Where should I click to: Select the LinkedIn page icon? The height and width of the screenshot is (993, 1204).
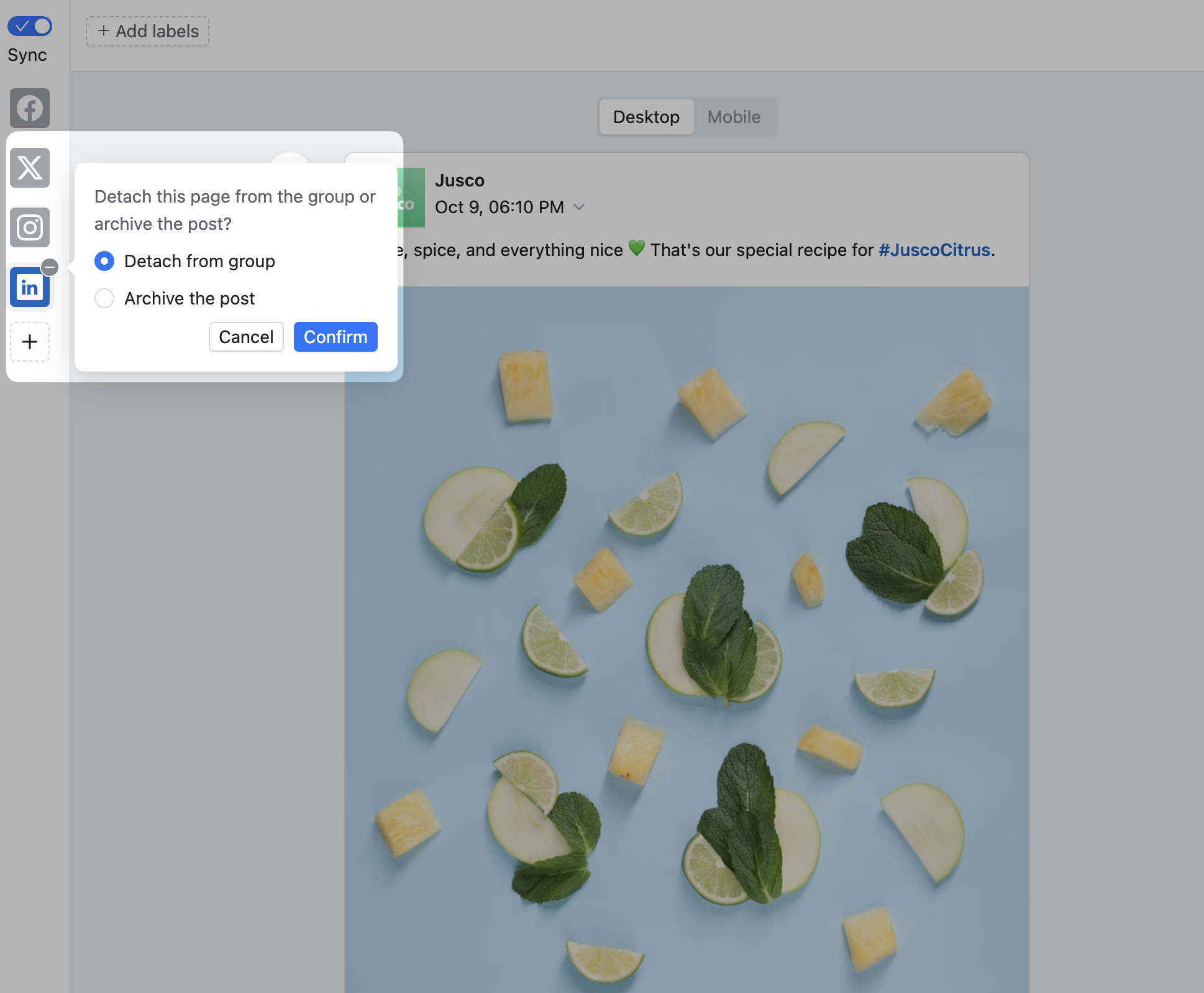pos(29,288)
